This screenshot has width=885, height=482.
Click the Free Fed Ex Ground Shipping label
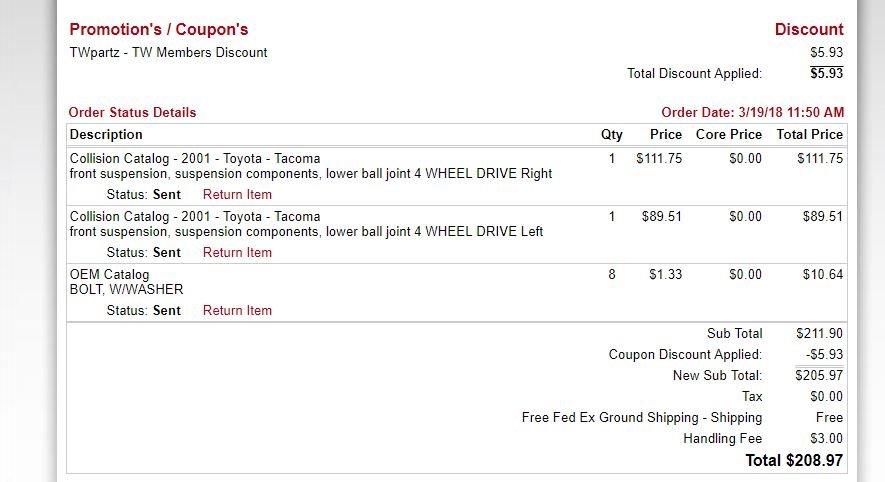[642, 418]
